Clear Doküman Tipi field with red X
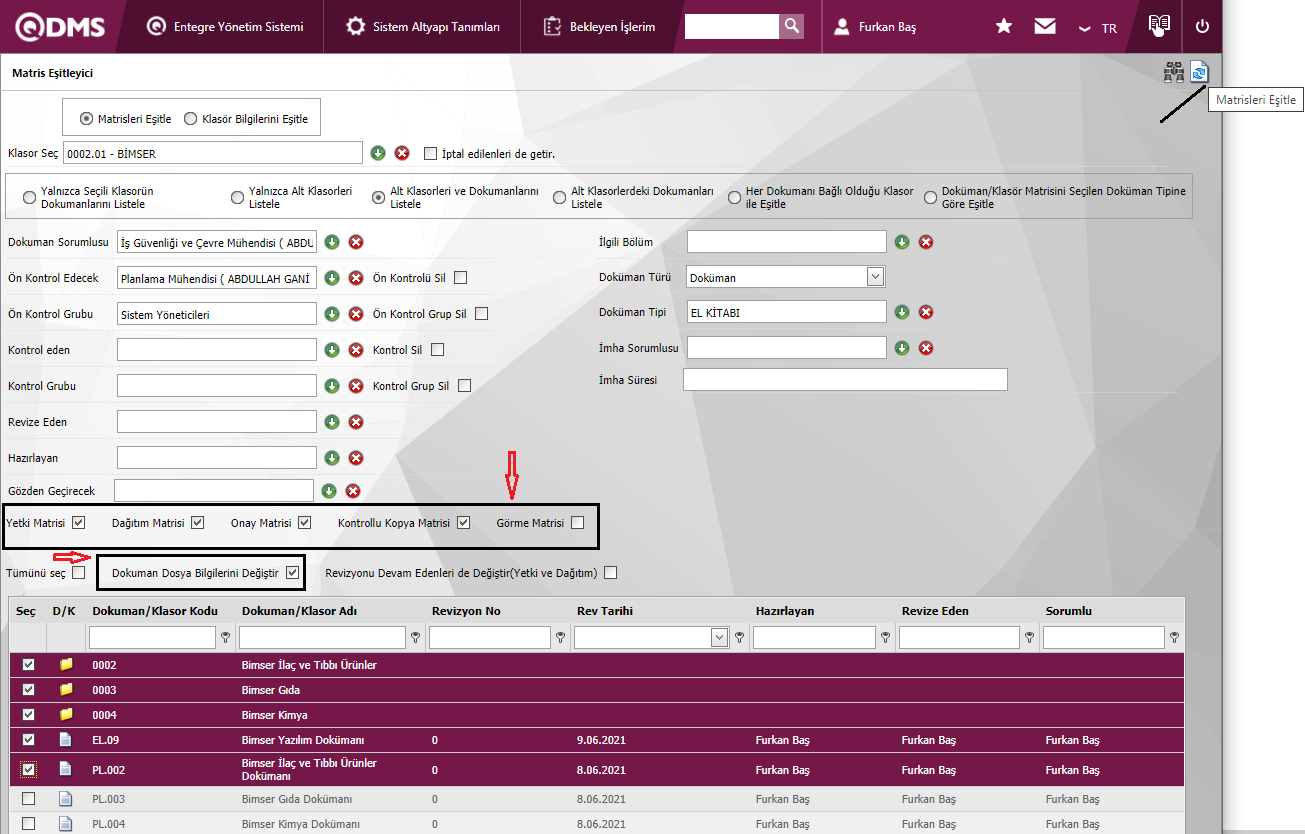1305x834 pixels. click(926, 312)
